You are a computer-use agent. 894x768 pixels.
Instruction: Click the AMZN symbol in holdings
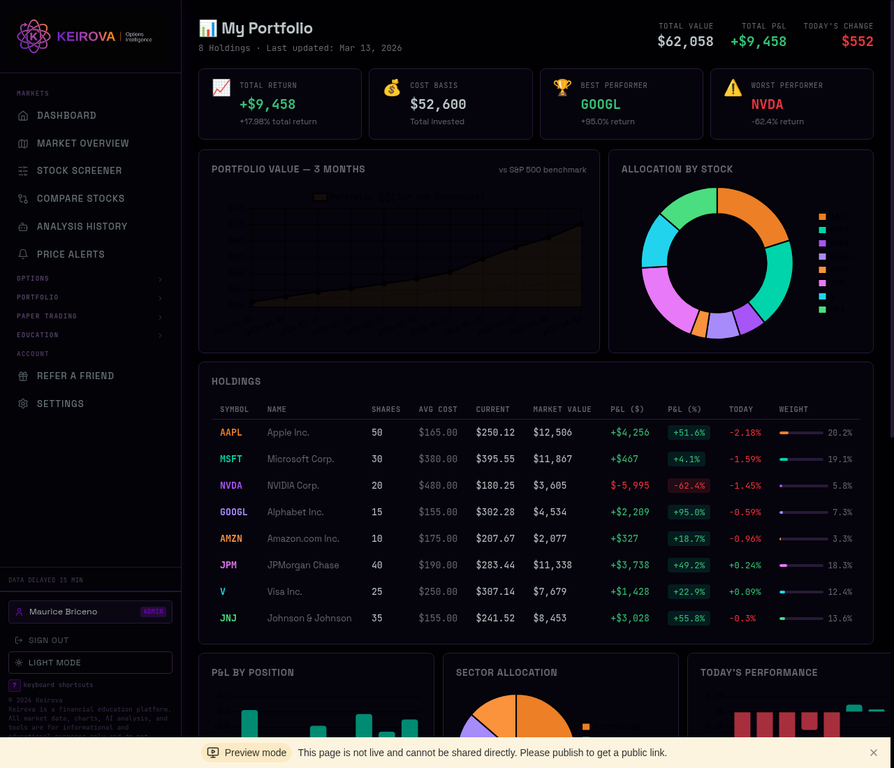click(x=231, y=539)
